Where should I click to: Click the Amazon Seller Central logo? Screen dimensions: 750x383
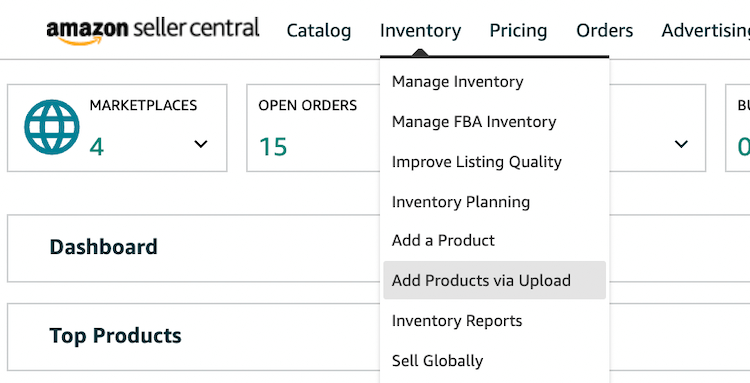(153, 31)
